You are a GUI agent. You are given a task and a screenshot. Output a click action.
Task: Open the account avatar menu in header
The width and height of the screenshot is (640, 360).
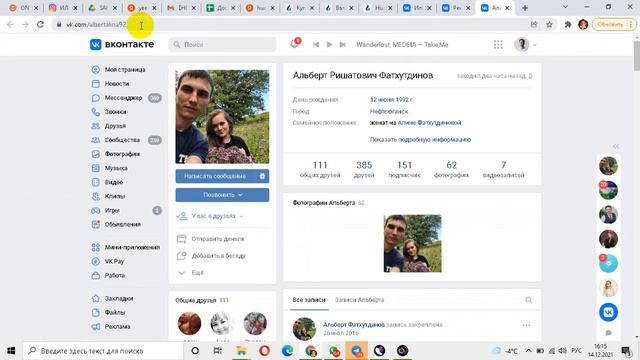coord(525,44)
